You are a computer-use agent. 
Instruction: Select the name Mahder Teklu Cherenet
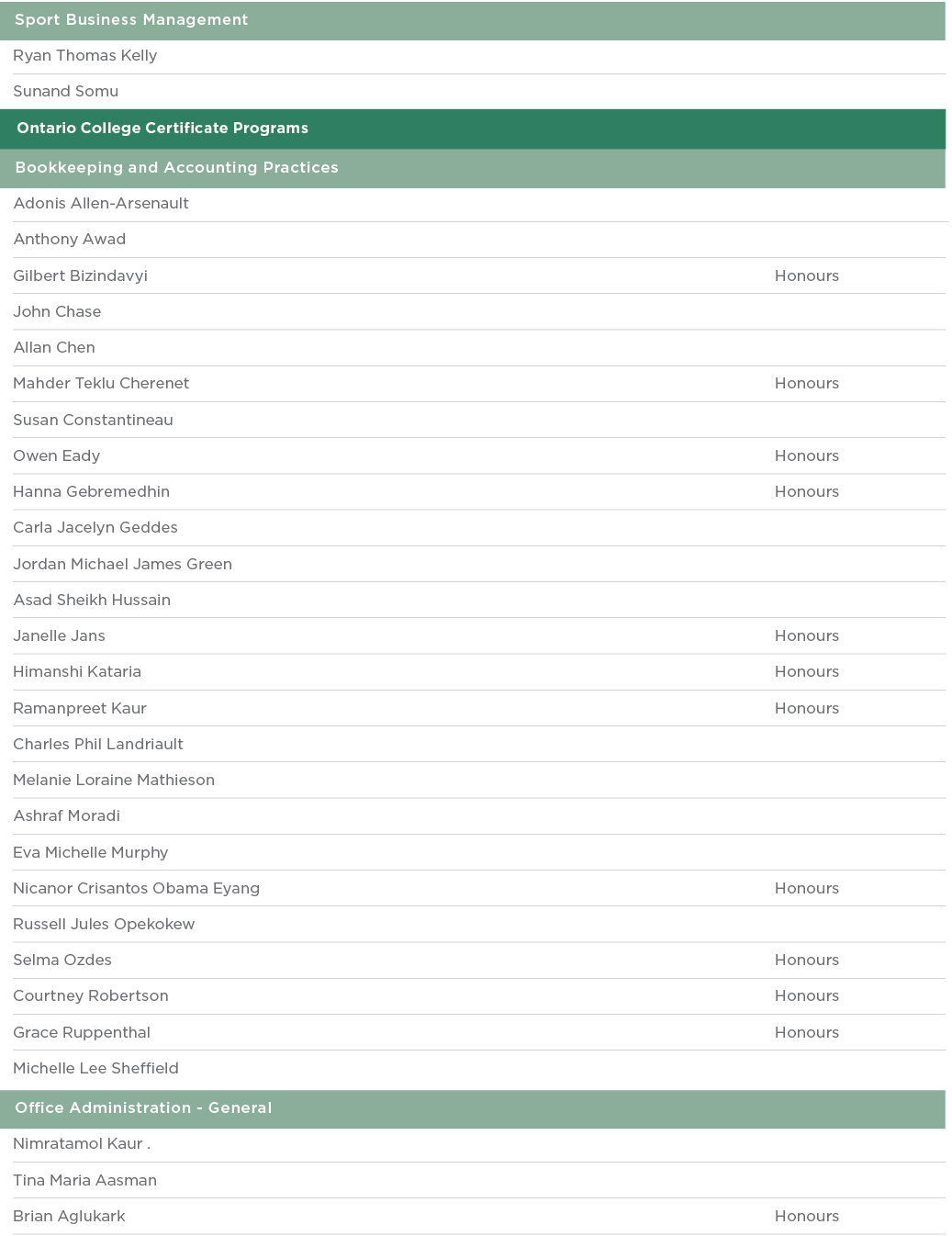click(101, 384)
